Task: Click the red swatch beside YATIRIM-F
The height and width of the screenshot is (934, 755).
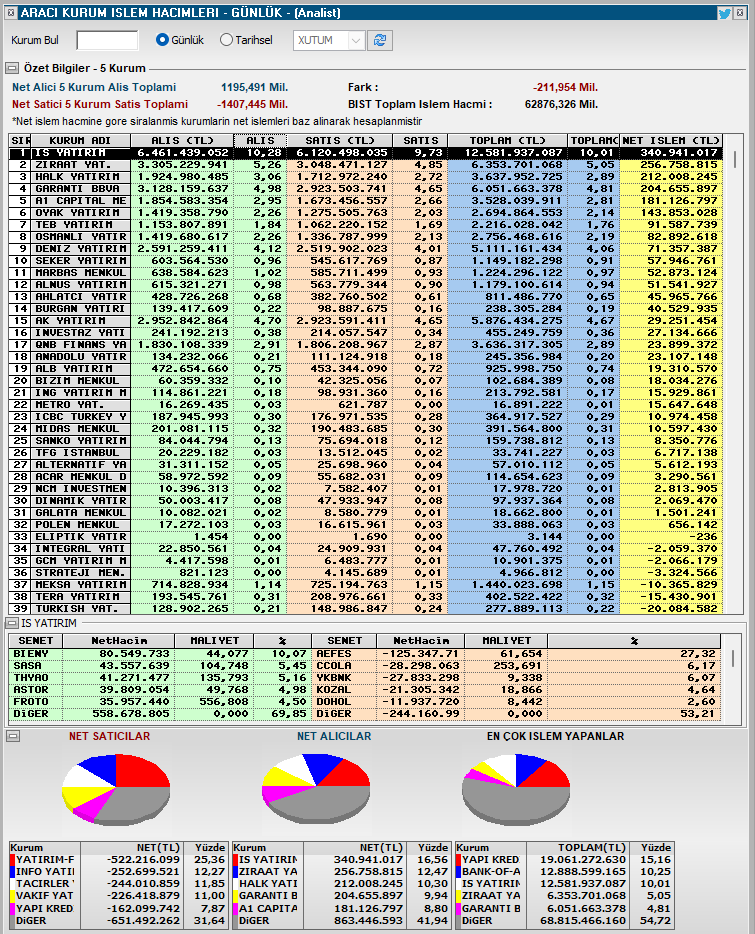Action: coord(13,860)
